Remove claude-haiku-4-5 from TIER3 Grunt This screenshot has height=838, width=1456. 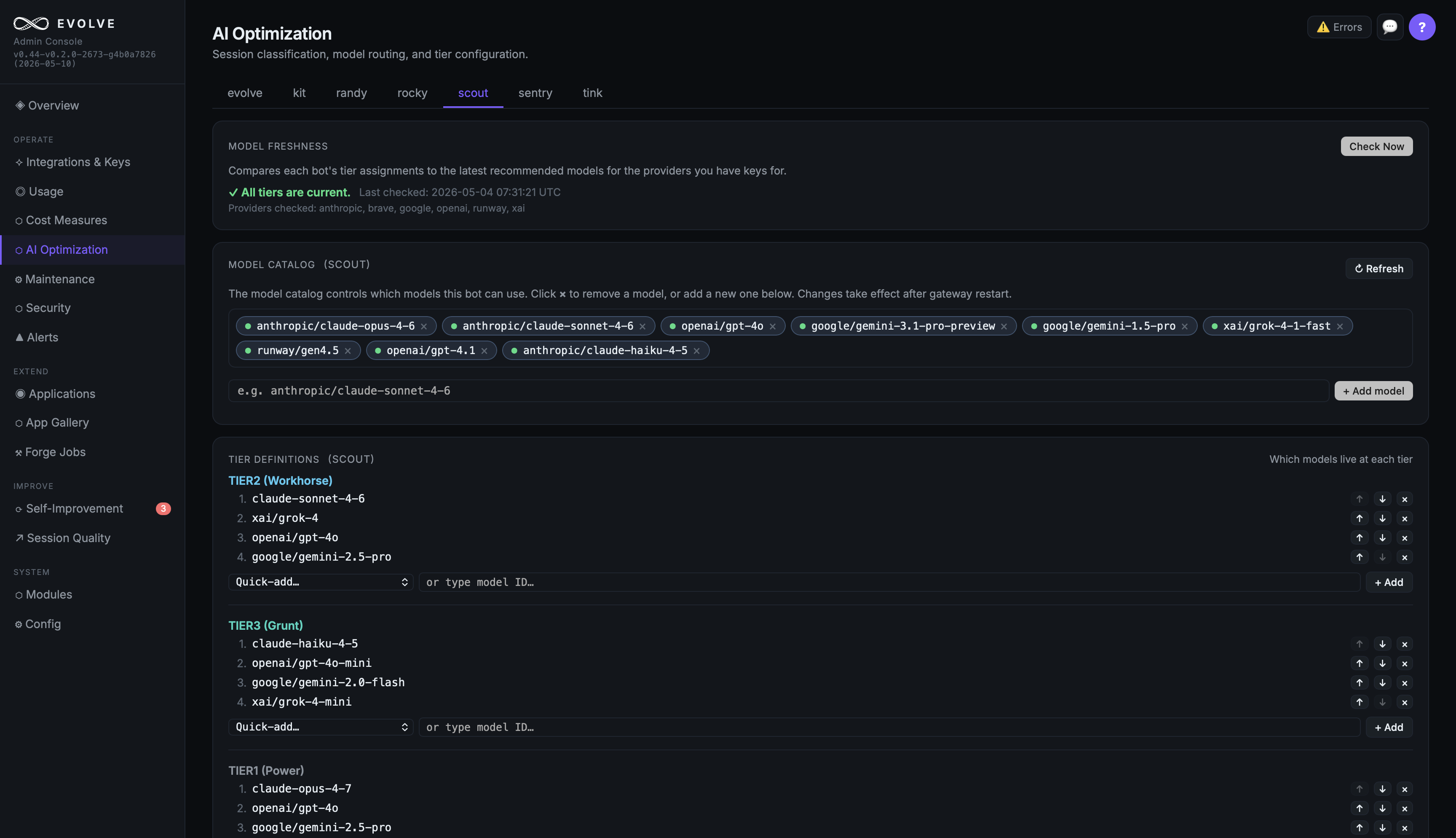[1405, 644]
